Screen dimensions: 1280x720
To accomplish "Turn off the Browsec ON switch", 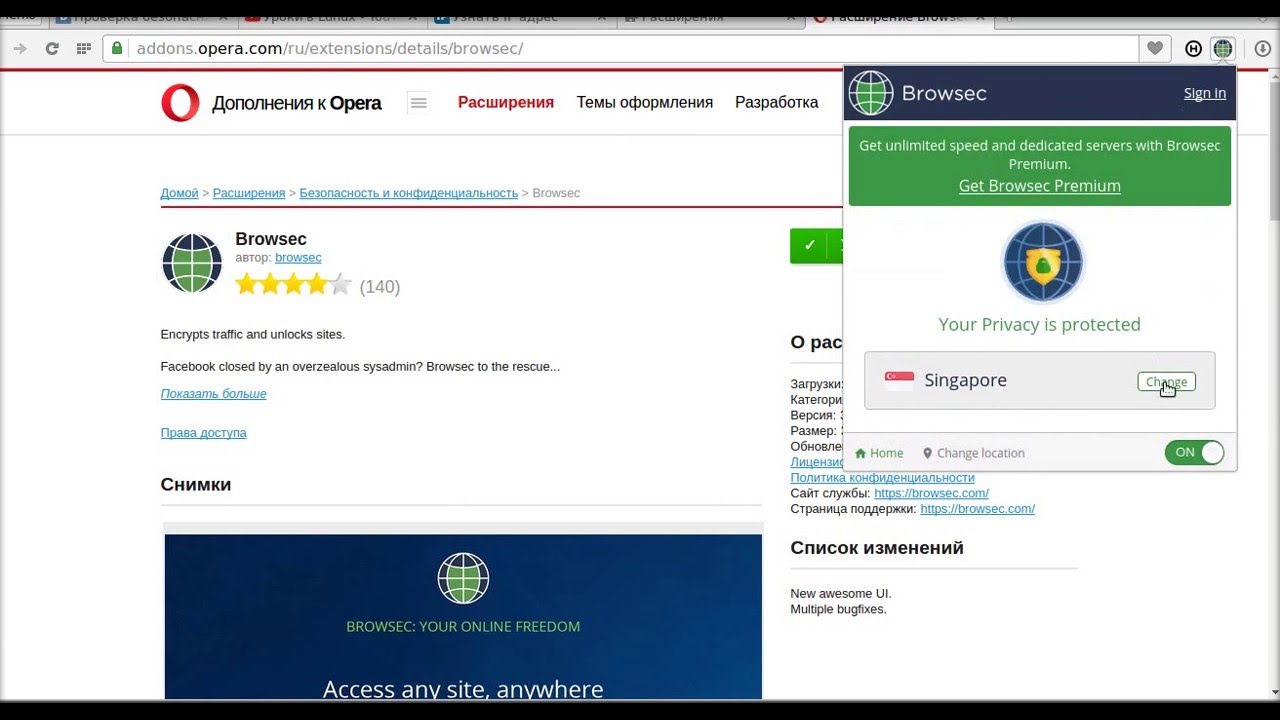I will click(1194, 453).
